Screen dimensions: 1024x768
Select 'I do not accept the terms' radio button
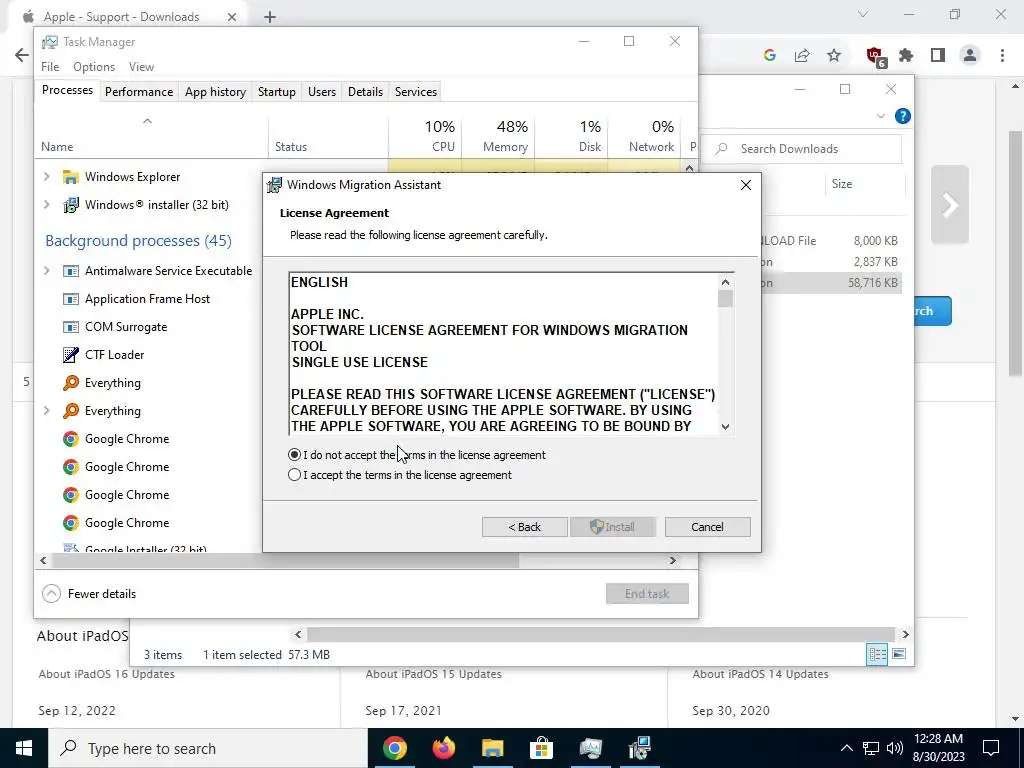[x=295, y=455]
